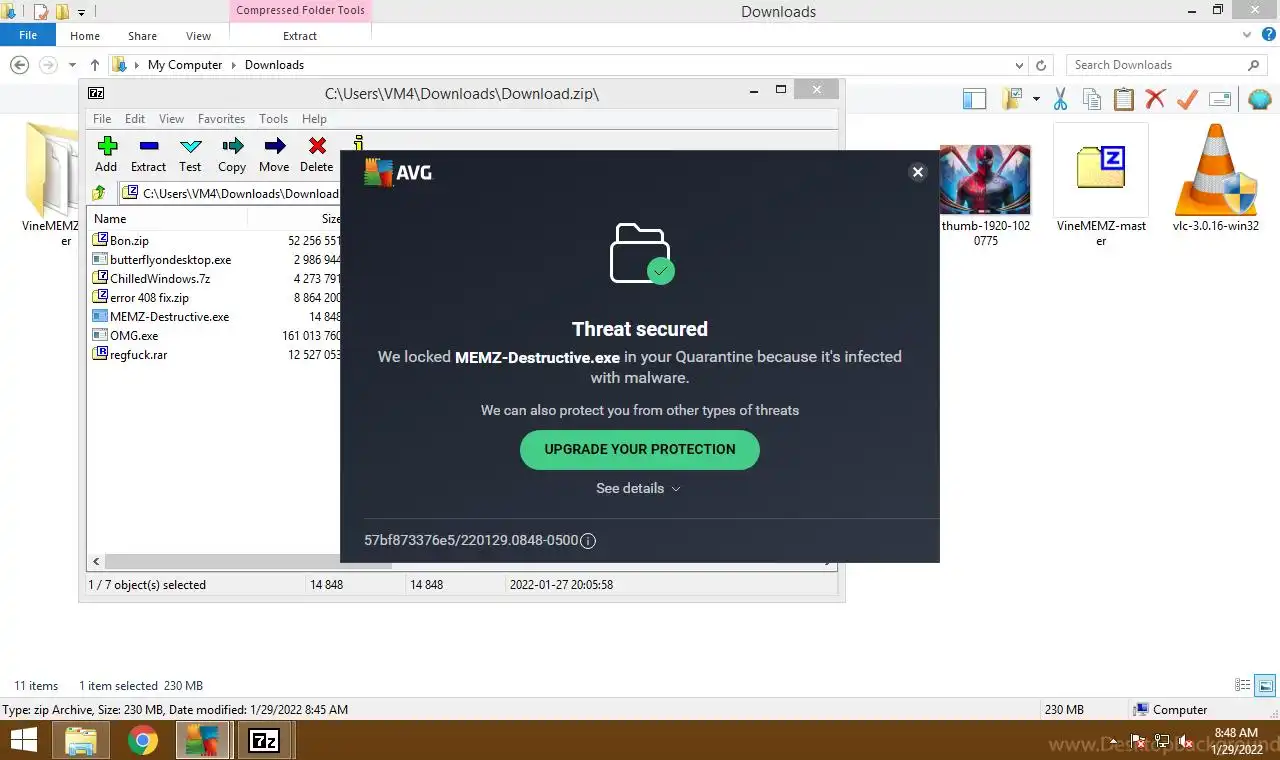Click the red X delete icon in Explorer toolbar
Screen dimensions: 1280x760
(x=1155, y=99)
